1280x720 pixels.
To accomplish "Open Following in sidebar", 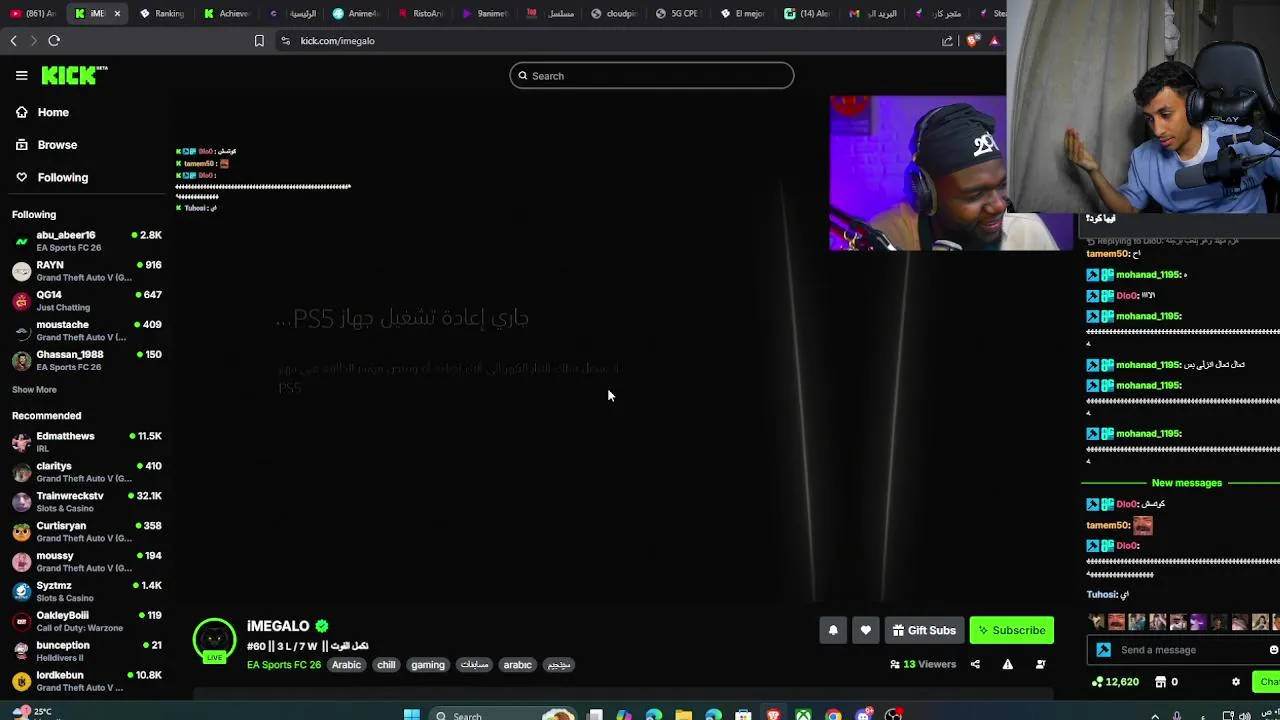I will (62, 177).
